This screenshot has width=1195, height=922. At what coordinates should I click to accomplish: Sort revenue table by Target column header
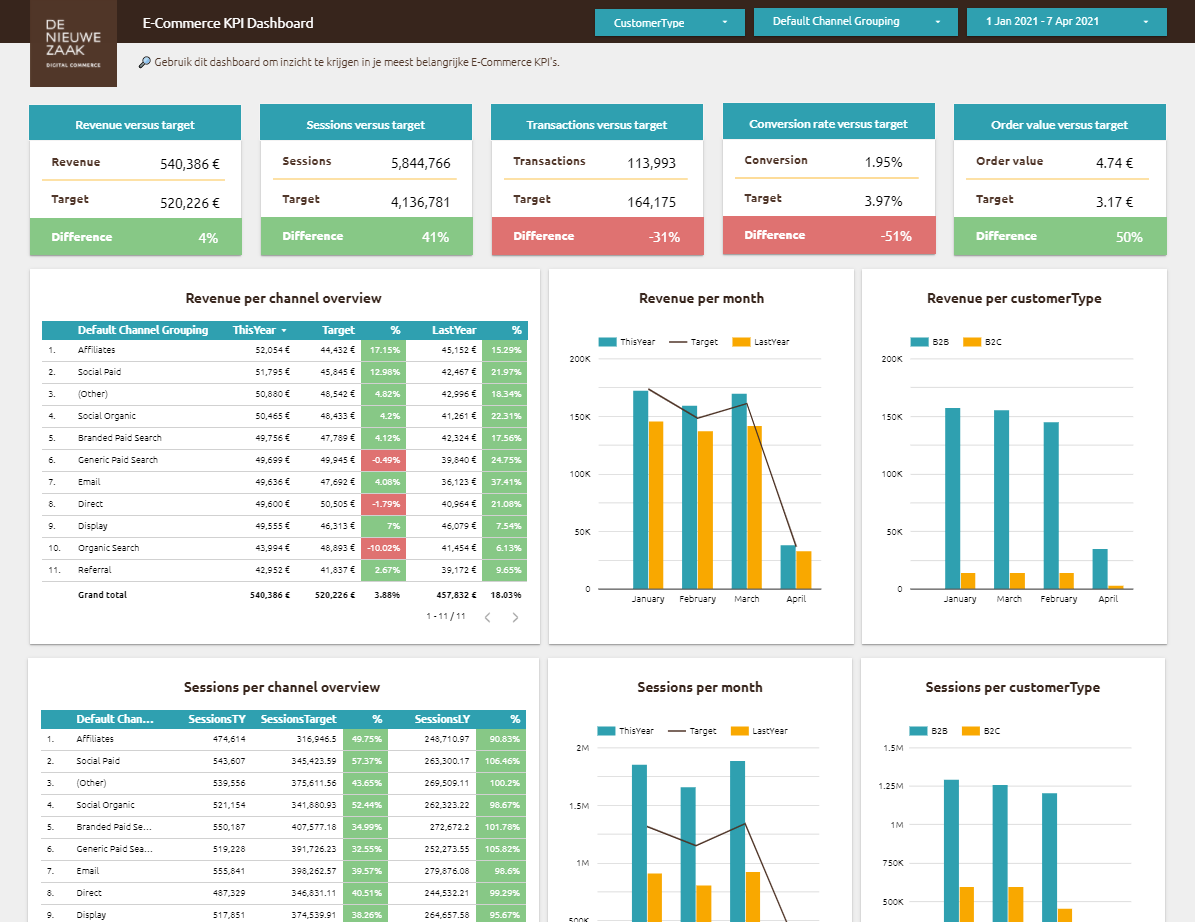click(338, 330)
